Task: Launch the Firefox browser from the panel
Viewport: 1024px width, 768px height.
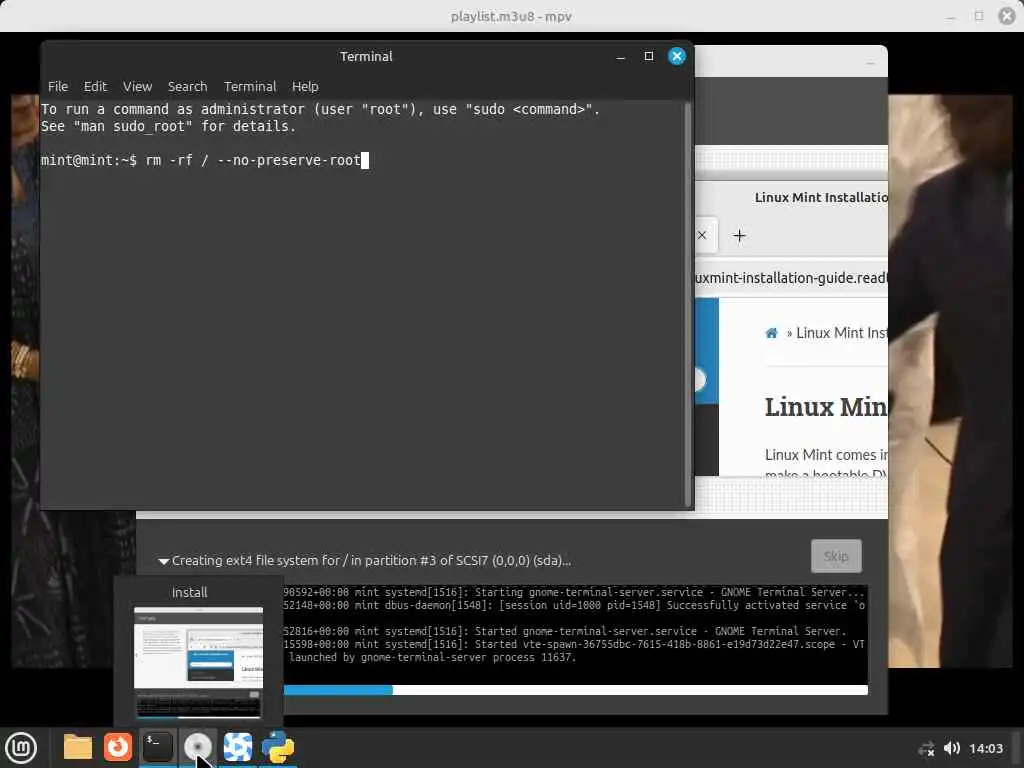Action: pos(118,747)
